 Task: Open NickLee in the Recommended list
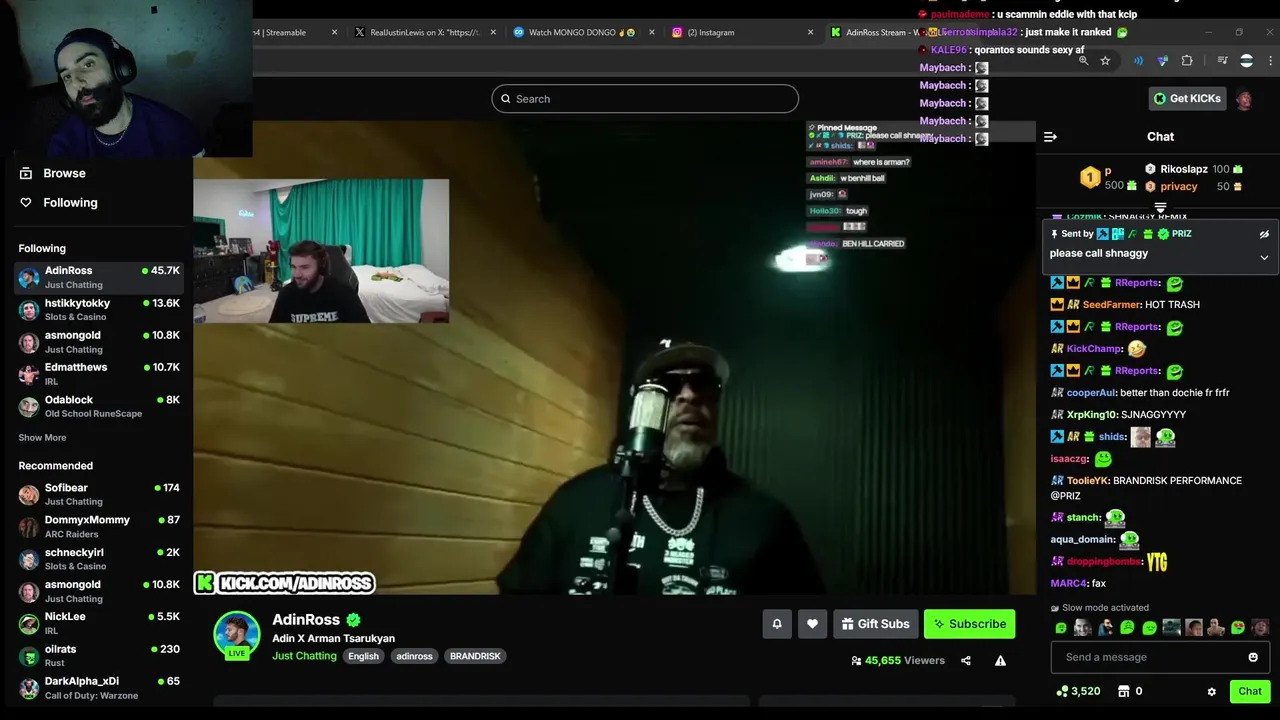[99, 623]
